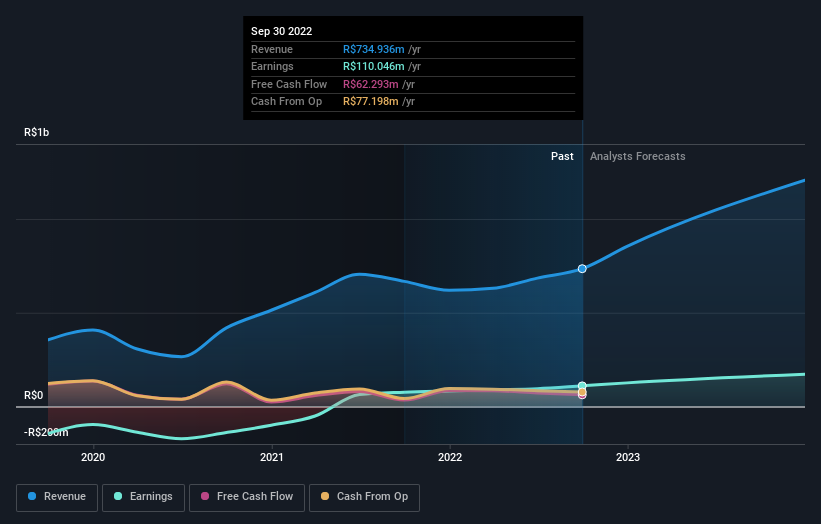Click the Sep 30 2022 tooltip date
This screenshot has width=821, height=524.
click(282, 31)
